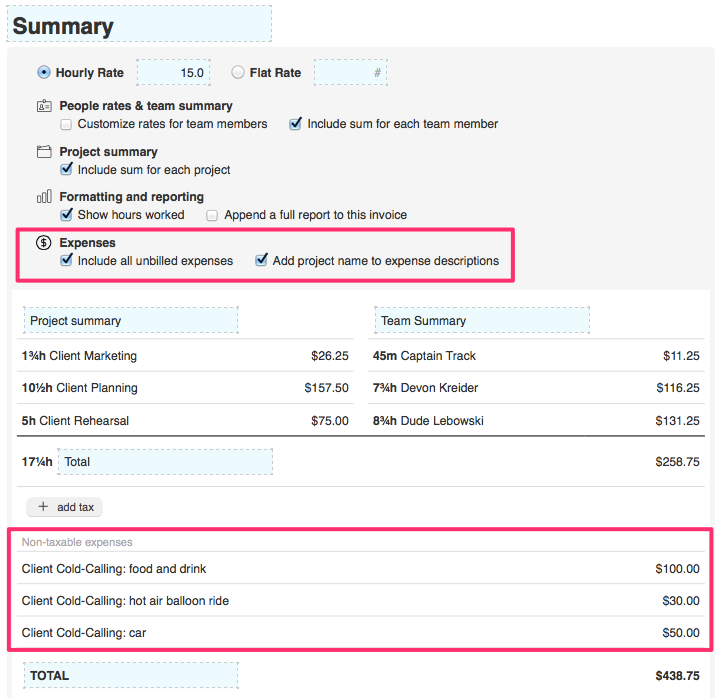This screenshot has height=698, width=722.
Task: Click the plus icon beside add tax
Action: (43, 507)
